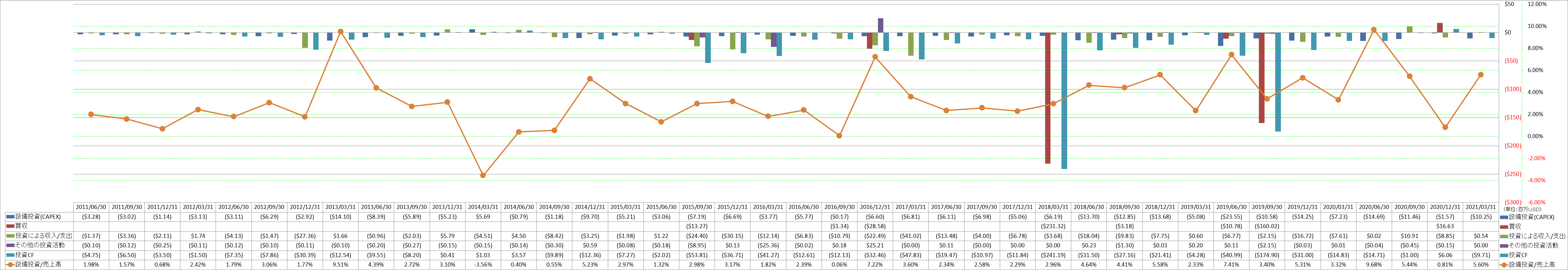The height and width of the screenshot is (270, 1568).
Task: Click the tall teal 投資CF bar at 2019/09/30
Action: 1278,82
